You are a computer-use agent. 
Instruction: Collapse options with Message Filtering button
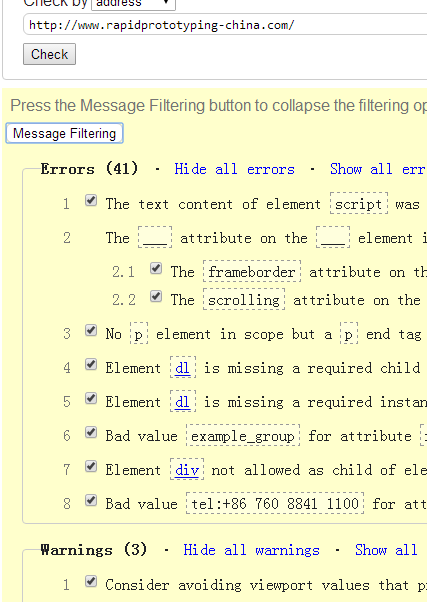[65, 133]
